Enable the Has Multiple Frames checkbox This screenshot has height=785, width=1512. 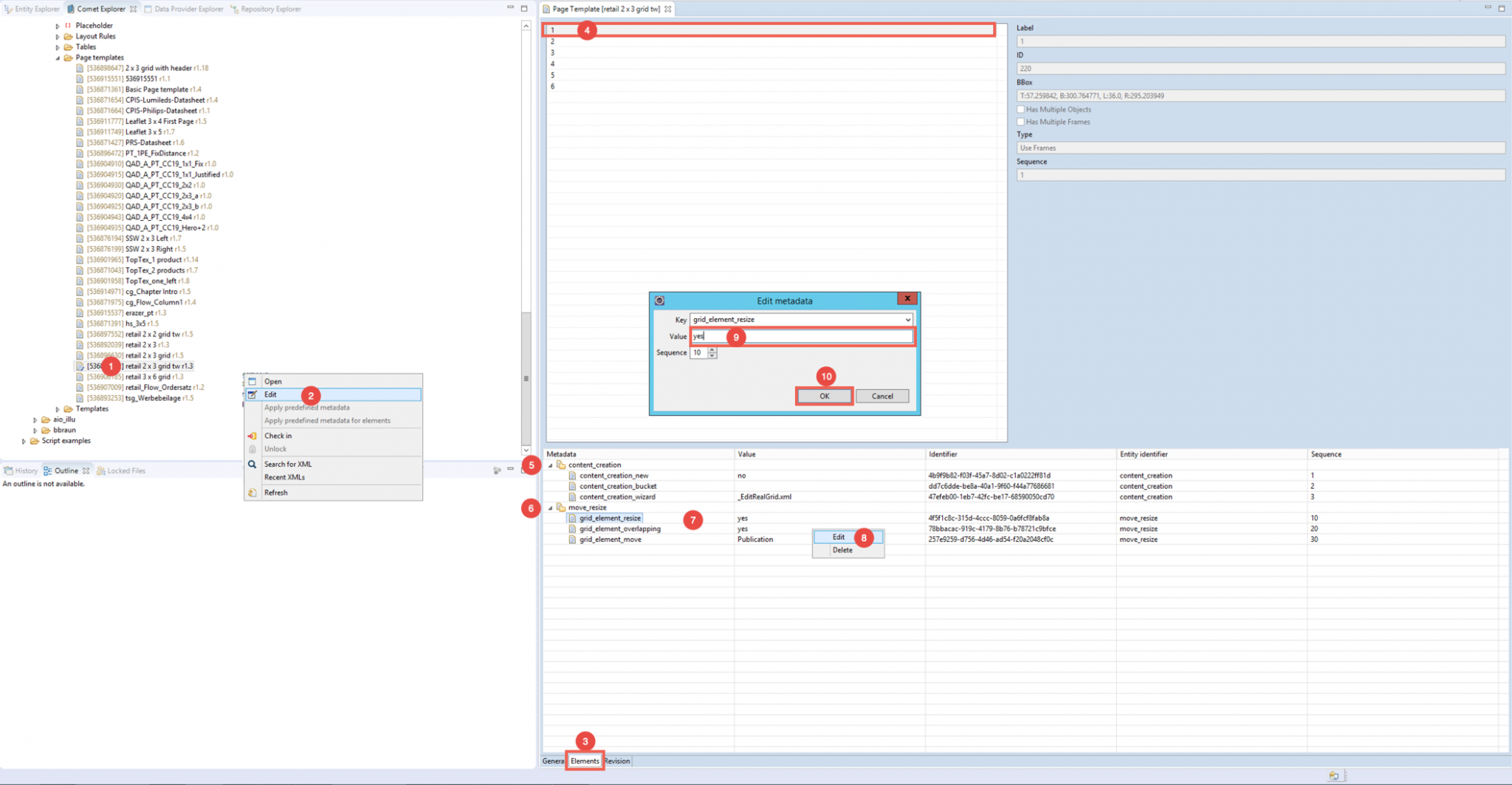(1021, 121)
